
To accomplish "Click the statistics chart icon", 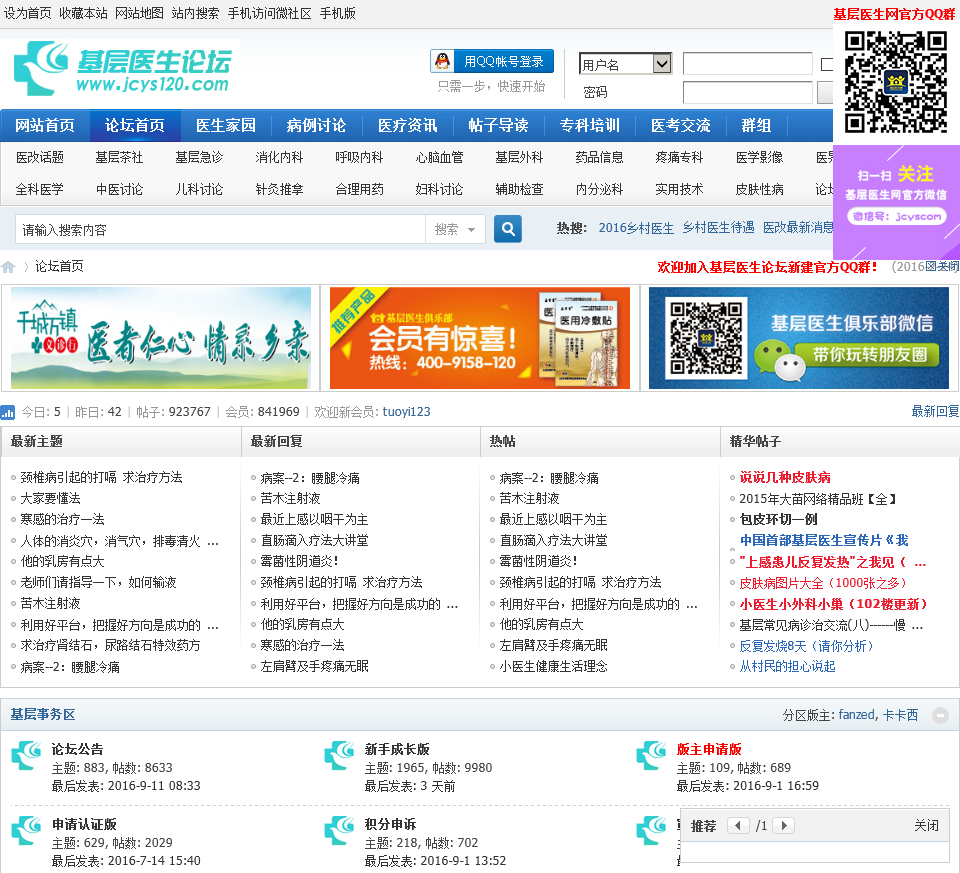I will pyautogui.click(x=7, y=412).
